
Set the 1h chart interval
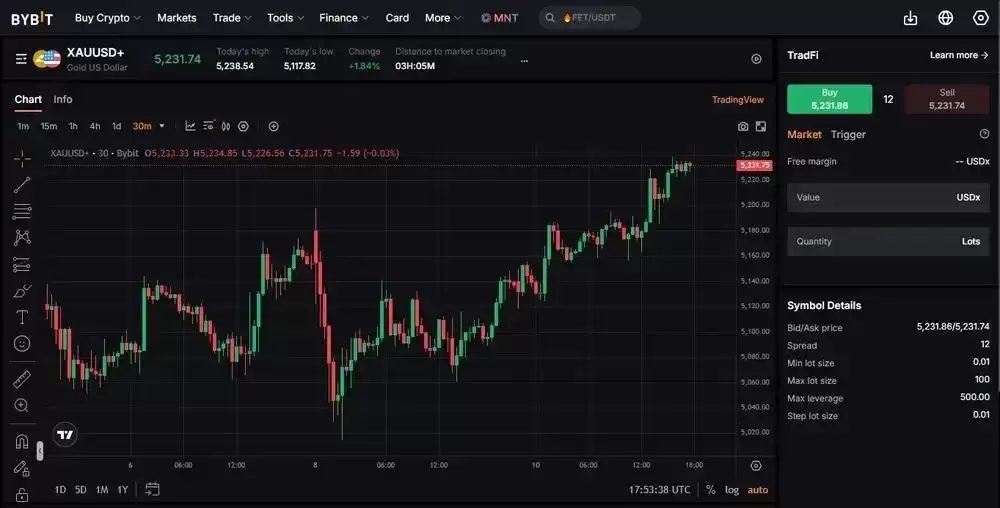coord(73,126)
